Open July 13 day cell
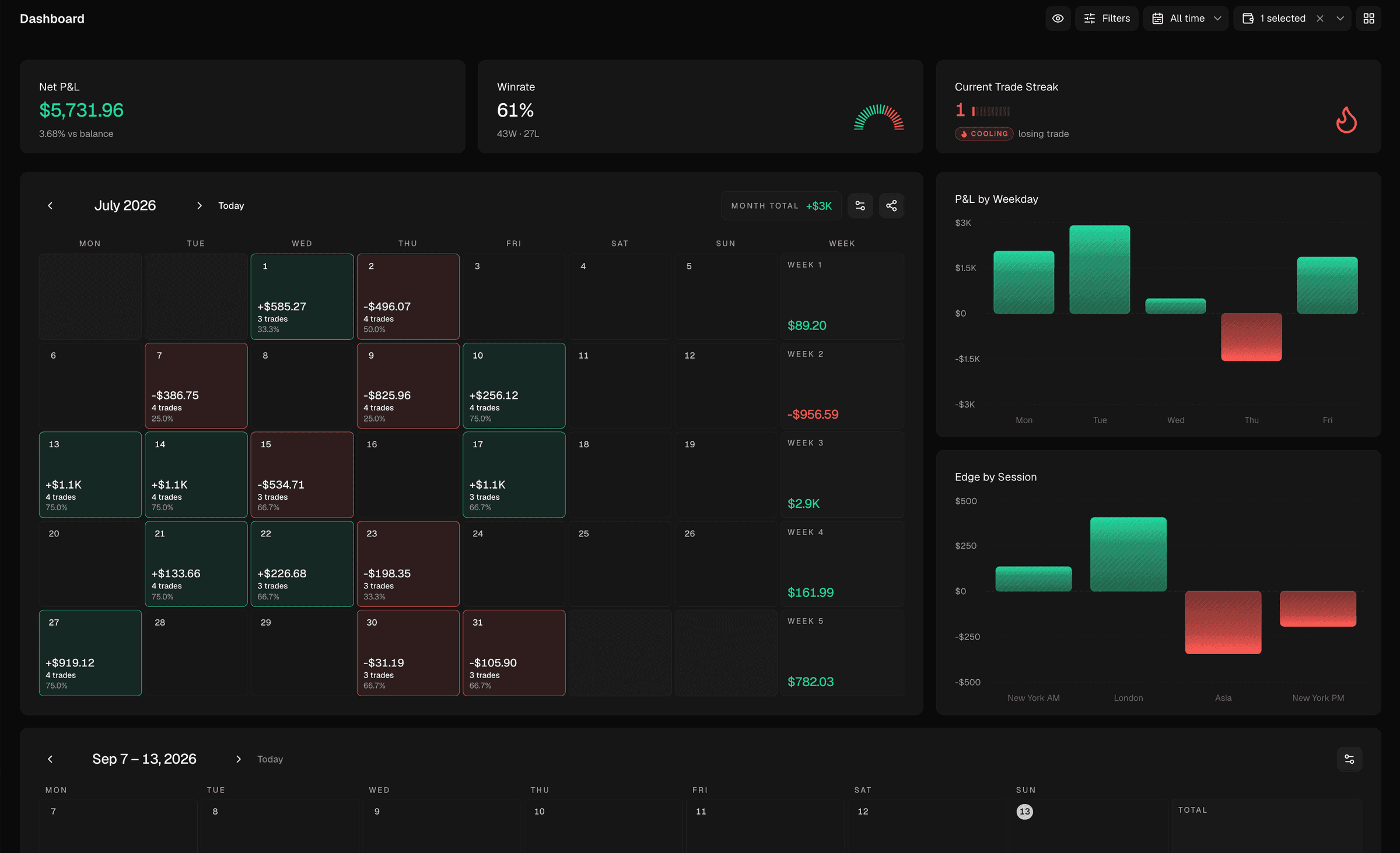 (x=90, y=475)
